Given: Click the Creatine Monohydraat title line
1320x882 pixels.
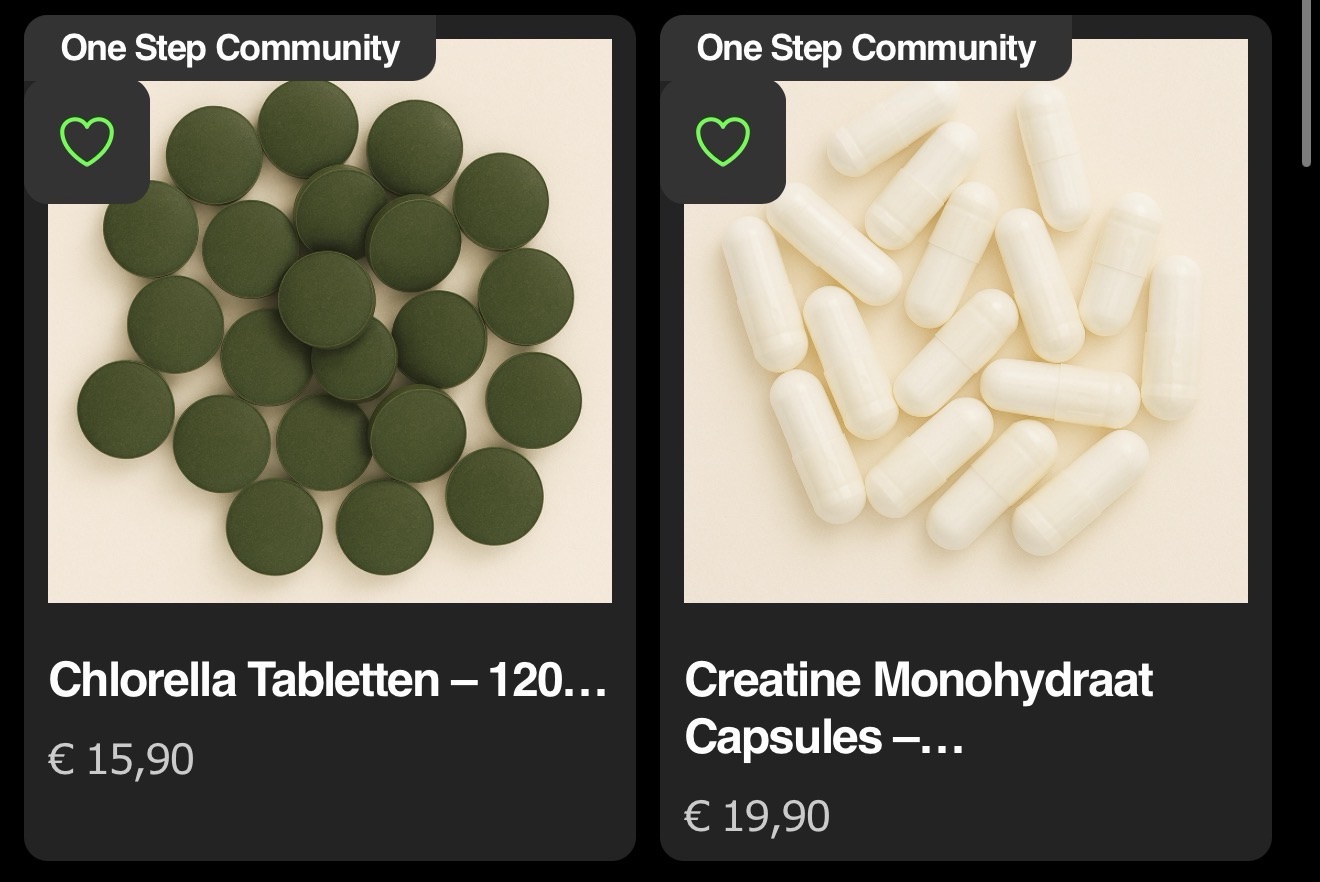Looking at the screenshot, I should tap(918, 680).
